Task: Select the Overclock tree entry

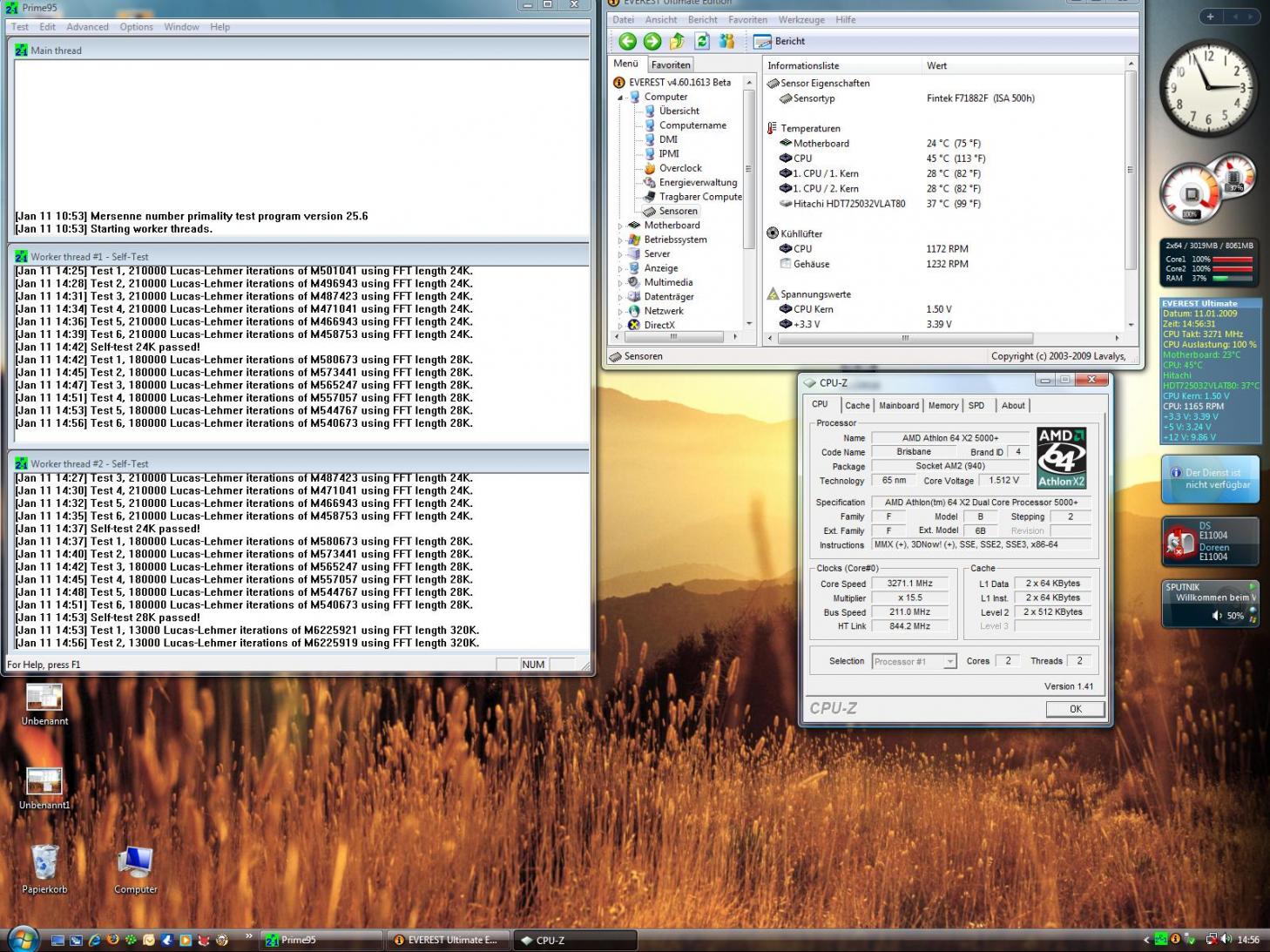Action: click(680, 168)
